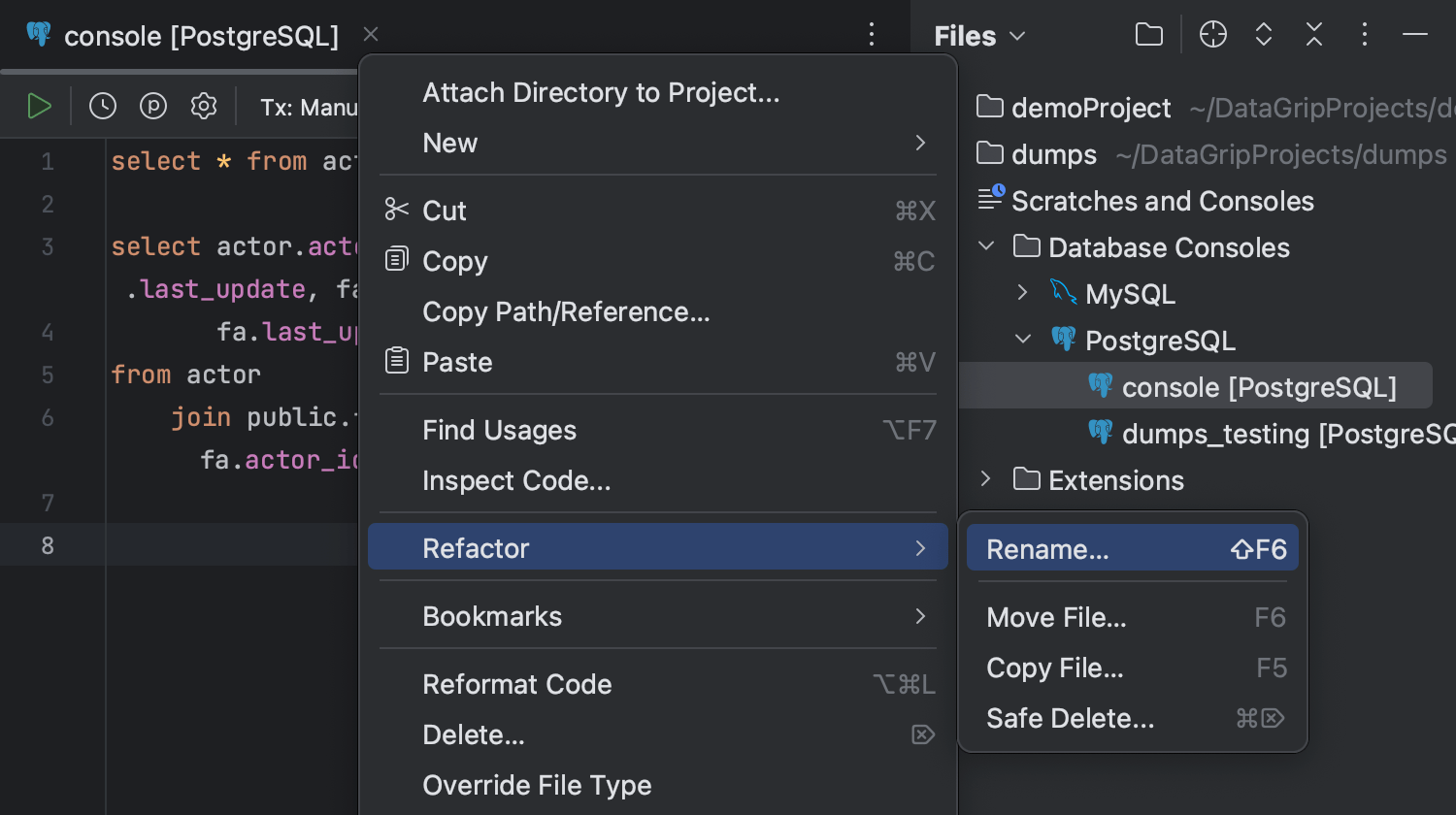Select Reformat Code in context menu
Image resolution: width=1456 pixels, height=815 pixels.
click(517, 684)
